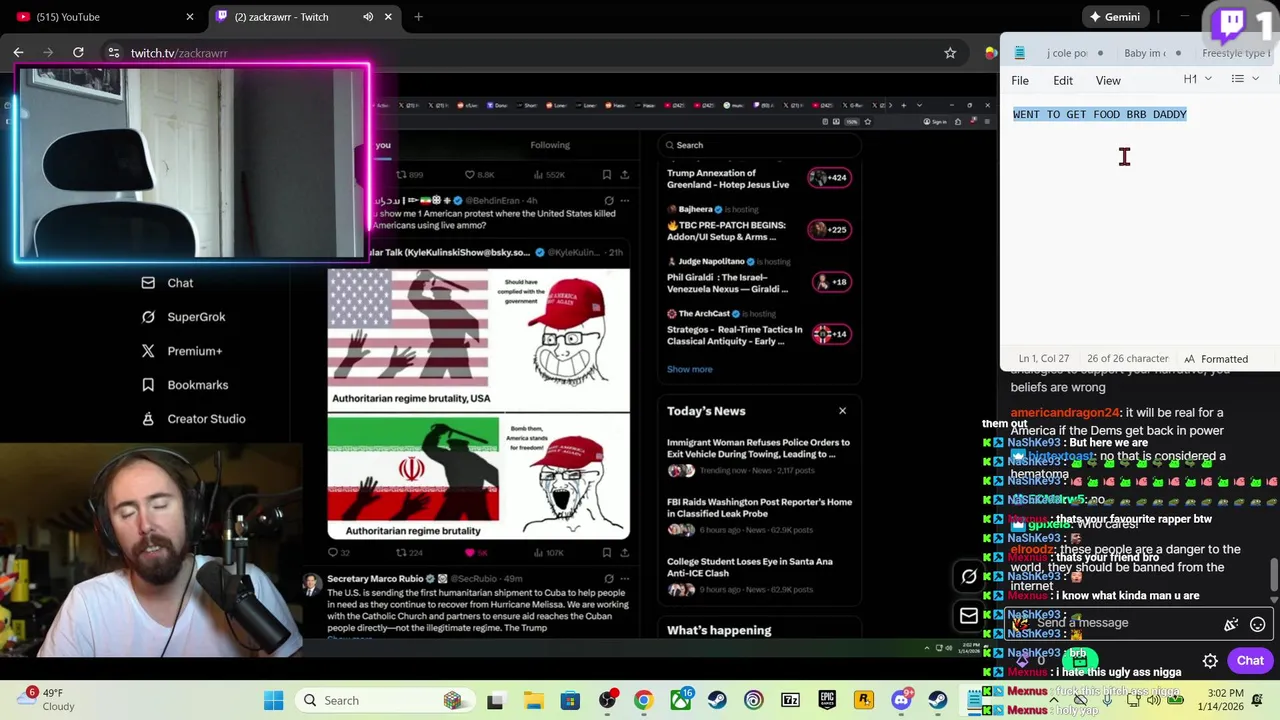The height and width of the screenshot is (720, 1280).
Task: Open a new browser tab
Action: point(418,17)
